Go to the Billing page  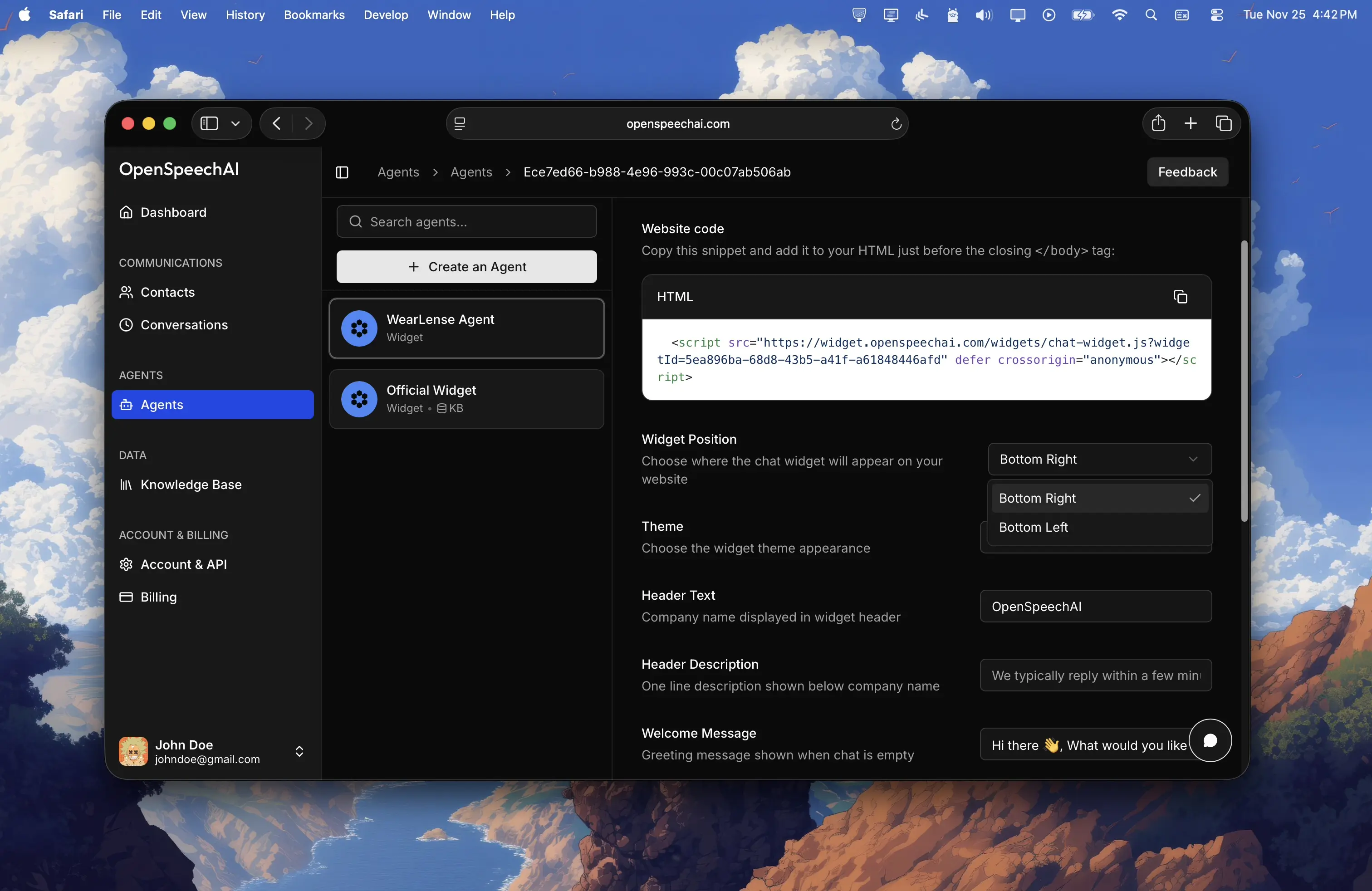tap(213, 597)
